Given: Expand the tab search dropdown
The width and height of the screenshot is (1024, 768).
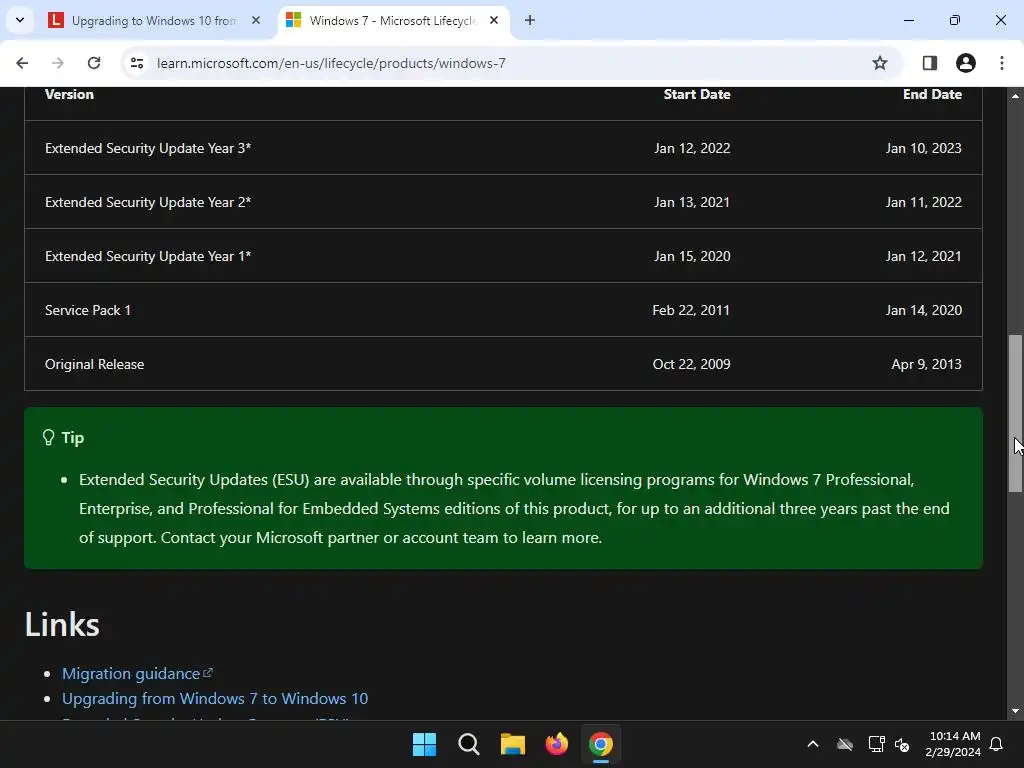Looking at the screenshot, I should click(x=20, y=20).
